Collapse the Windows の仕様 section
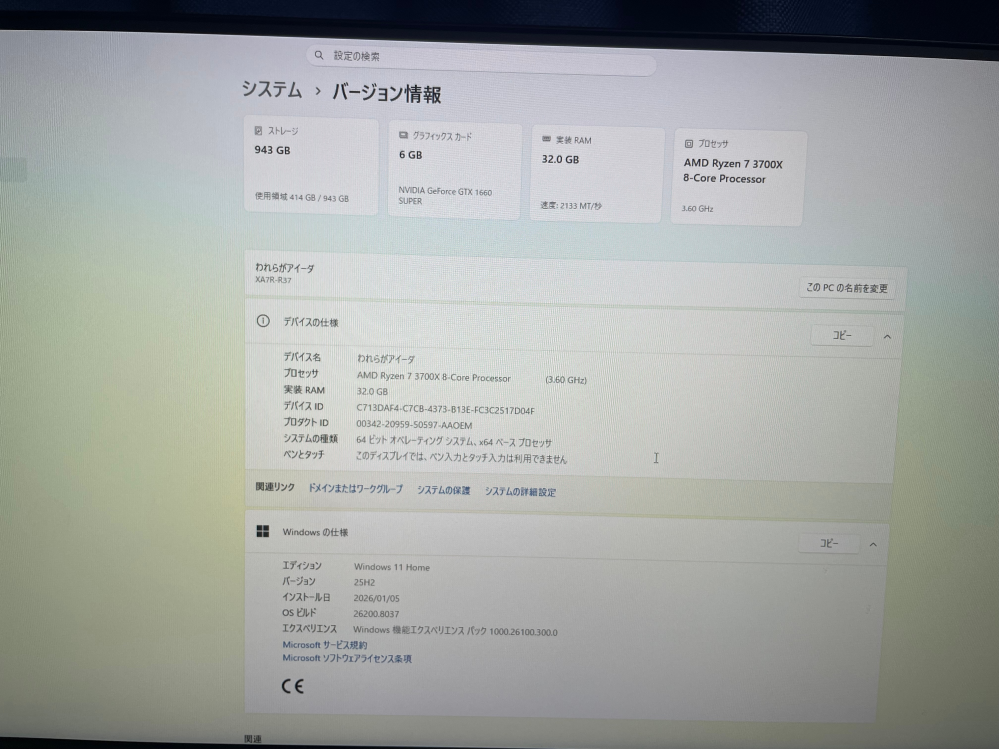 [873, 545]
